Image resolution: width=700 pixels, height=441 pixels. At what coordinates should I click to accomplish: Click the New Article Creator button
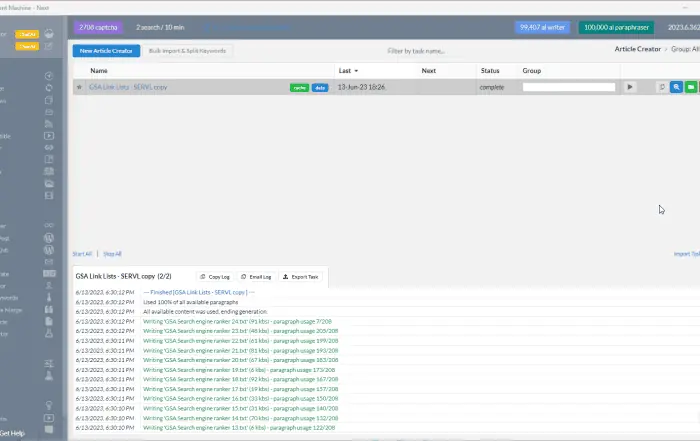(105, 50)
